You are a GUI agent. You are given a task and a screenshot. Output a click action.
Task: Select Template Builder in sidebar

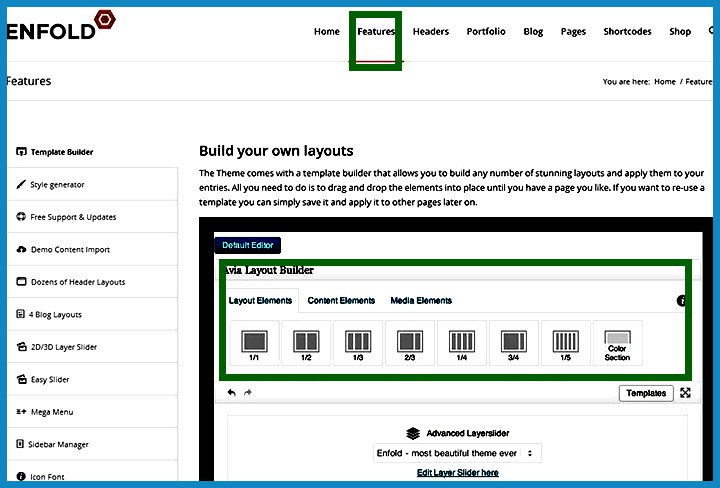92,152
